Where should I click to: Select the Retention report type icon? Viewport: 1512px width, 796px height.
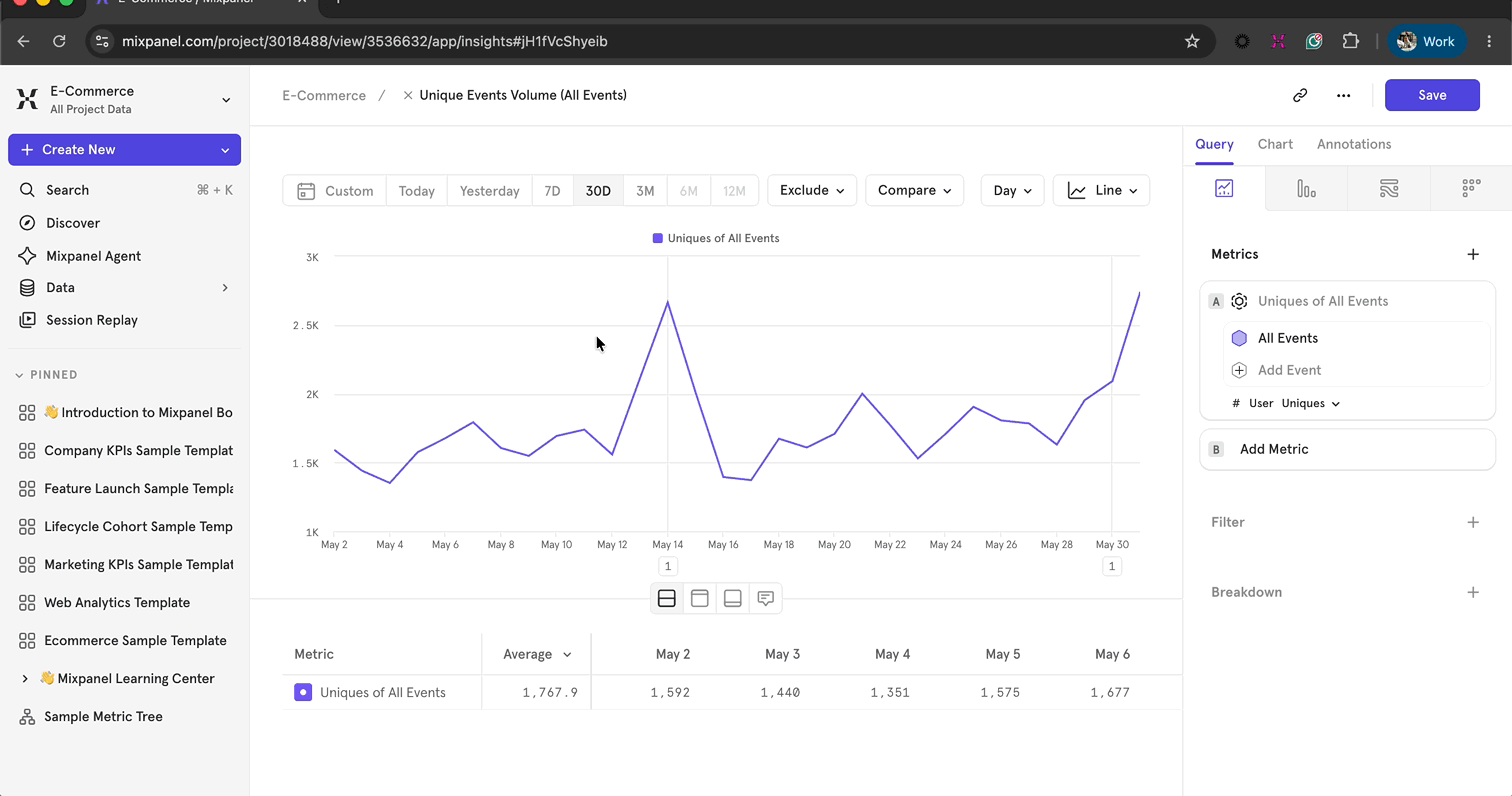click(1470, 188)
